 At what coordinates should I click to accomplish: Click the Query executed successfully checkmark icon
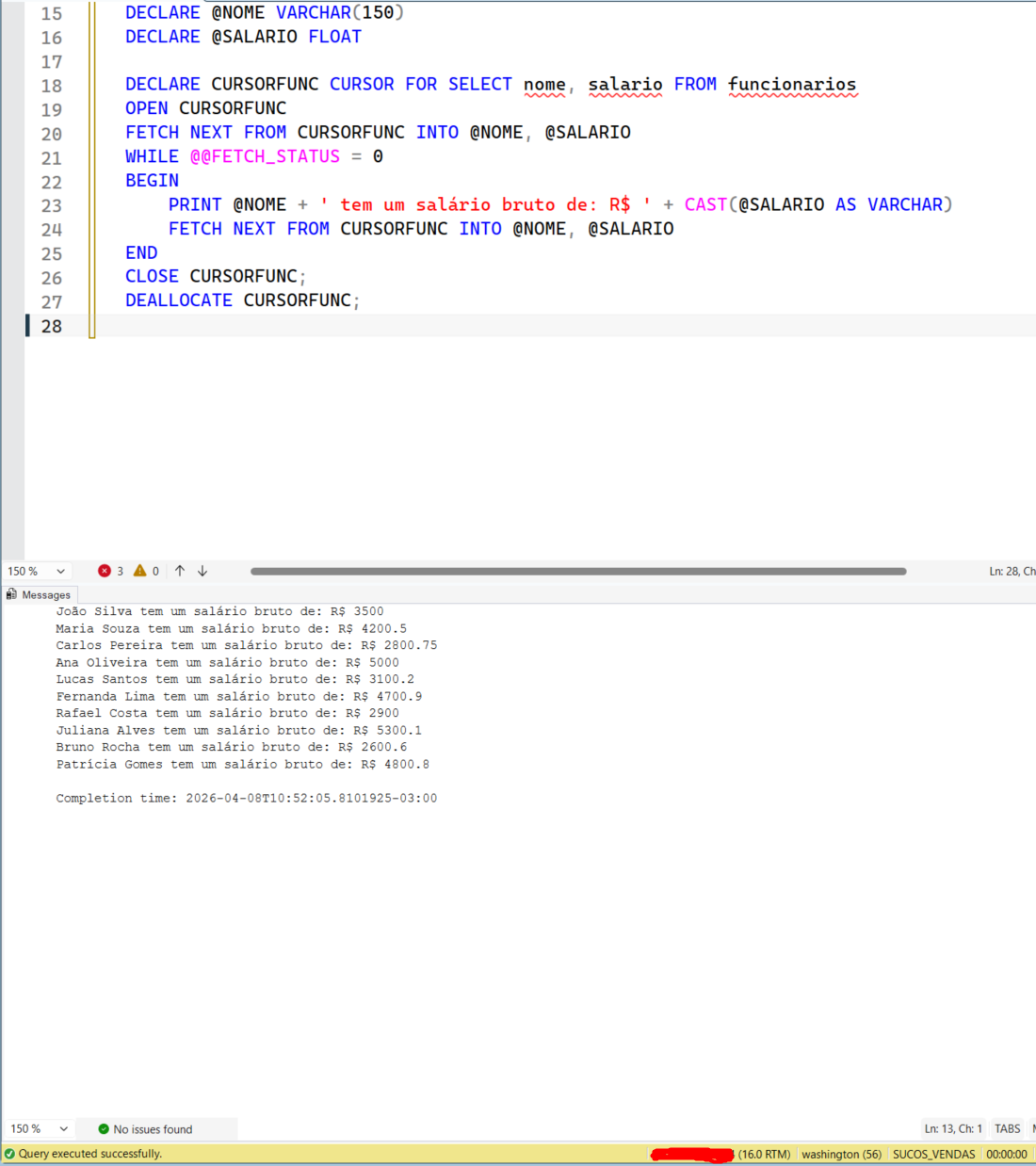(9, 1154)
